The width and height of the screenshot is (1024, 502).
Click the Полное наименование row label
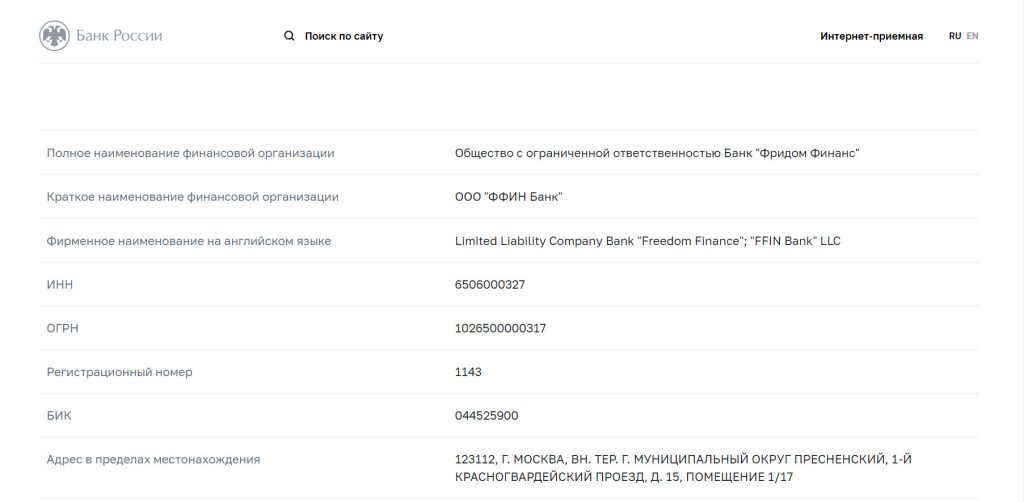pyautogui.click(x=190, y=153)
